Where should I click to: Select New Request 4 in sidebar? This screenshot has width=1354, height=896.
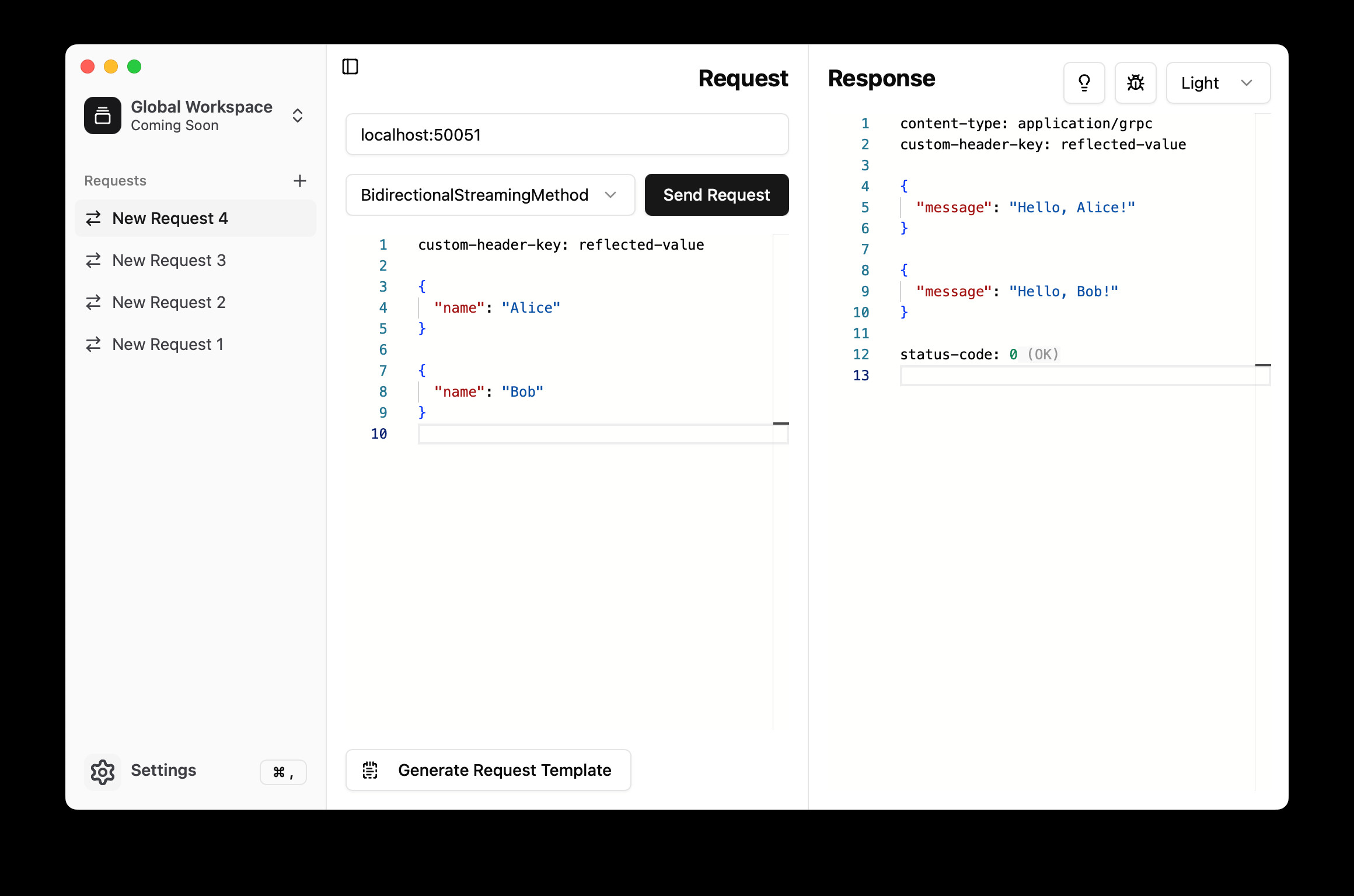tap(170, 218)
